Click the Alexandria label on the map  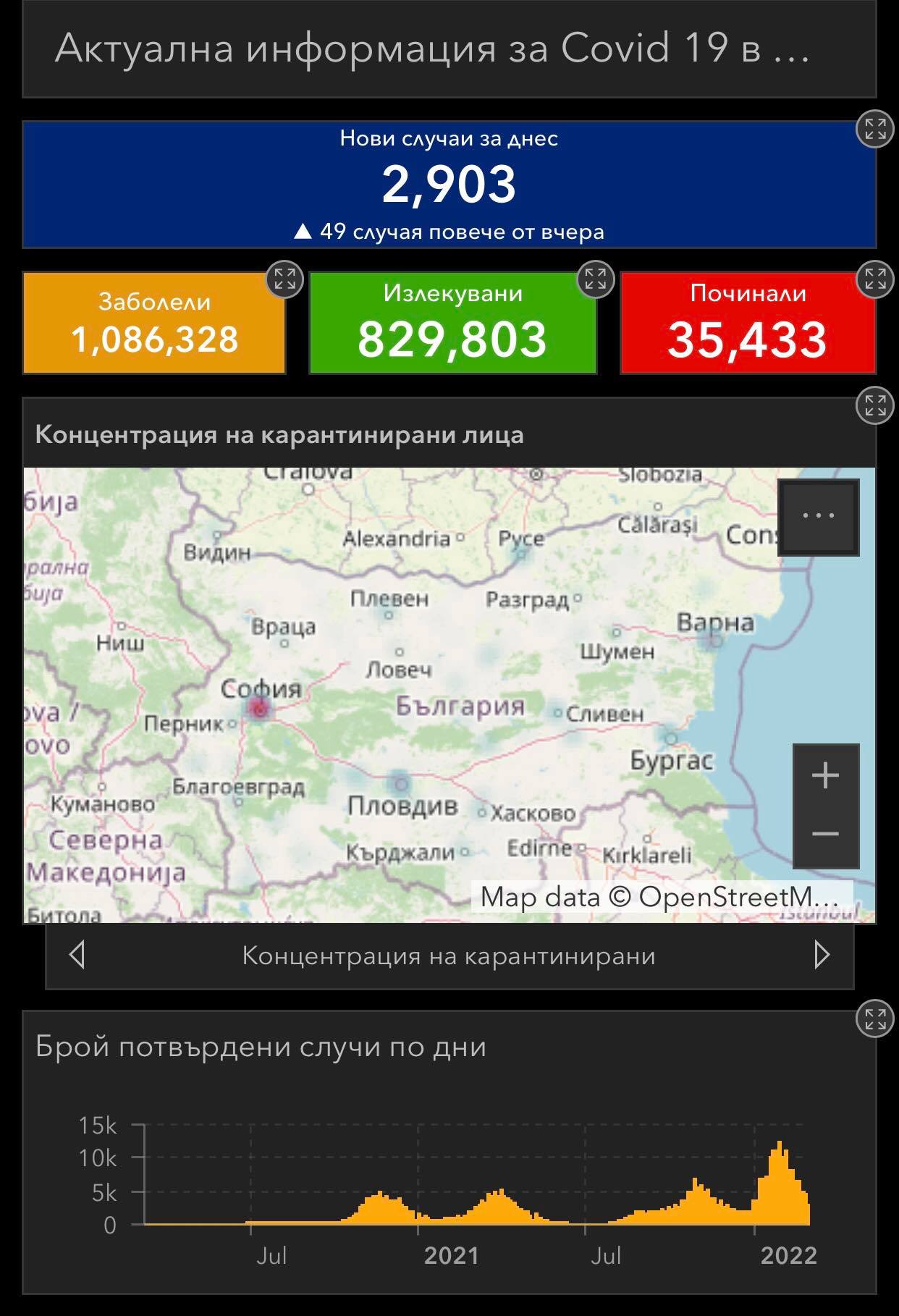[x=396, y=539]
